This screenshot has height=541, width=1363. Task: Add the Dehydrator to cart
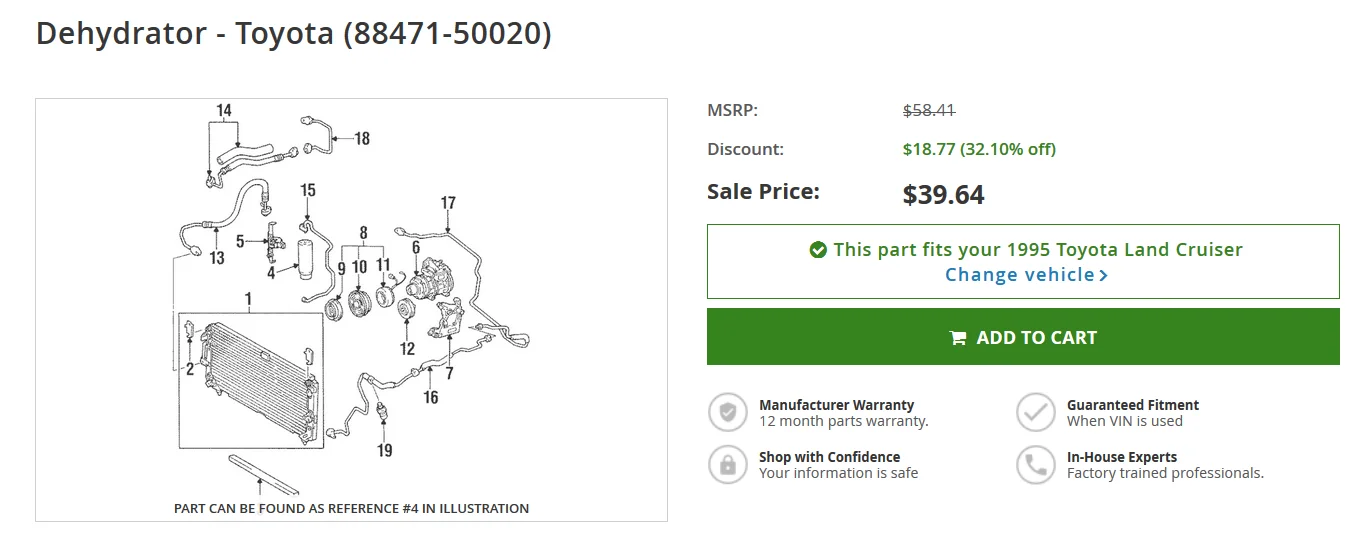[1023, 337]
